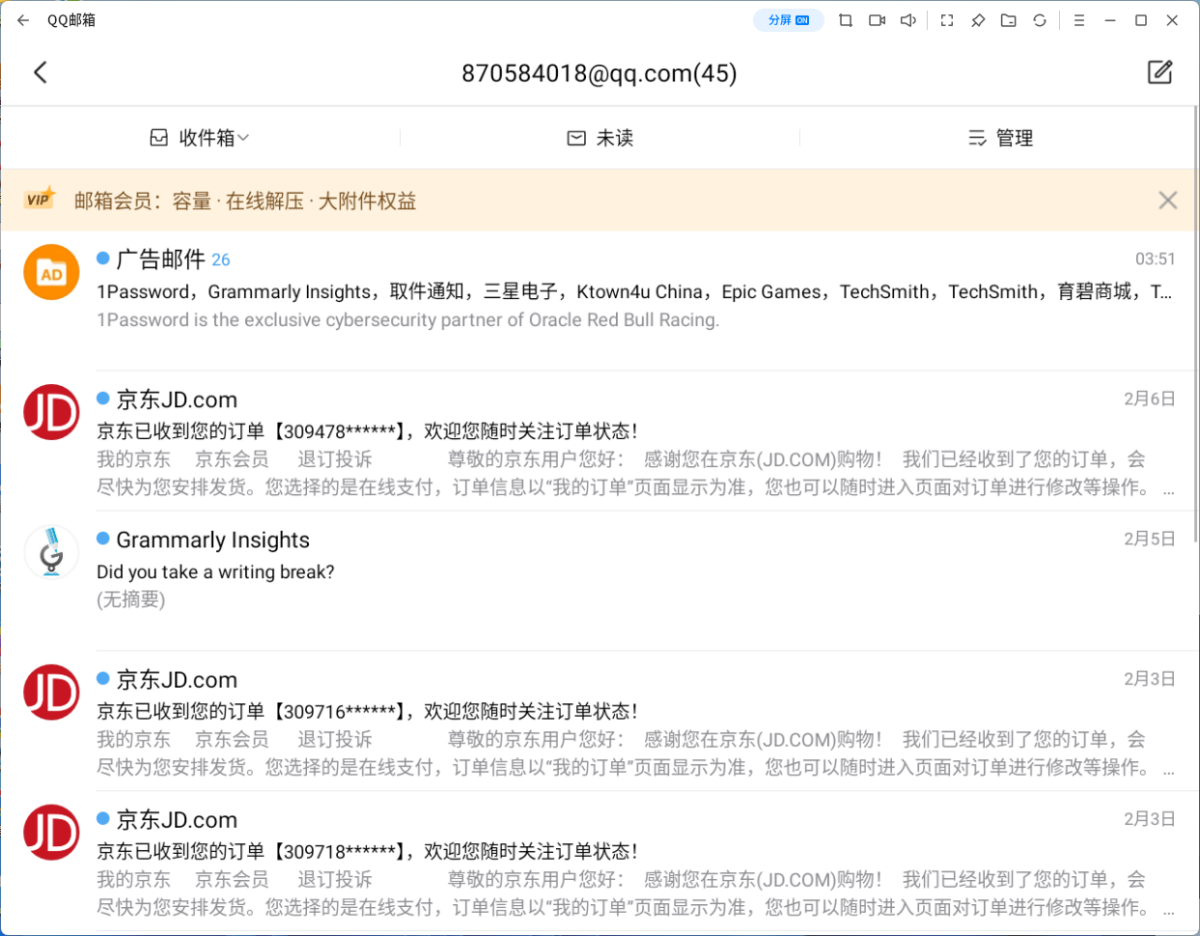Pin the window with the pin icon
Image resolution: width=1200 pixels, height=936 pixels.
click(x=978, y=20)
